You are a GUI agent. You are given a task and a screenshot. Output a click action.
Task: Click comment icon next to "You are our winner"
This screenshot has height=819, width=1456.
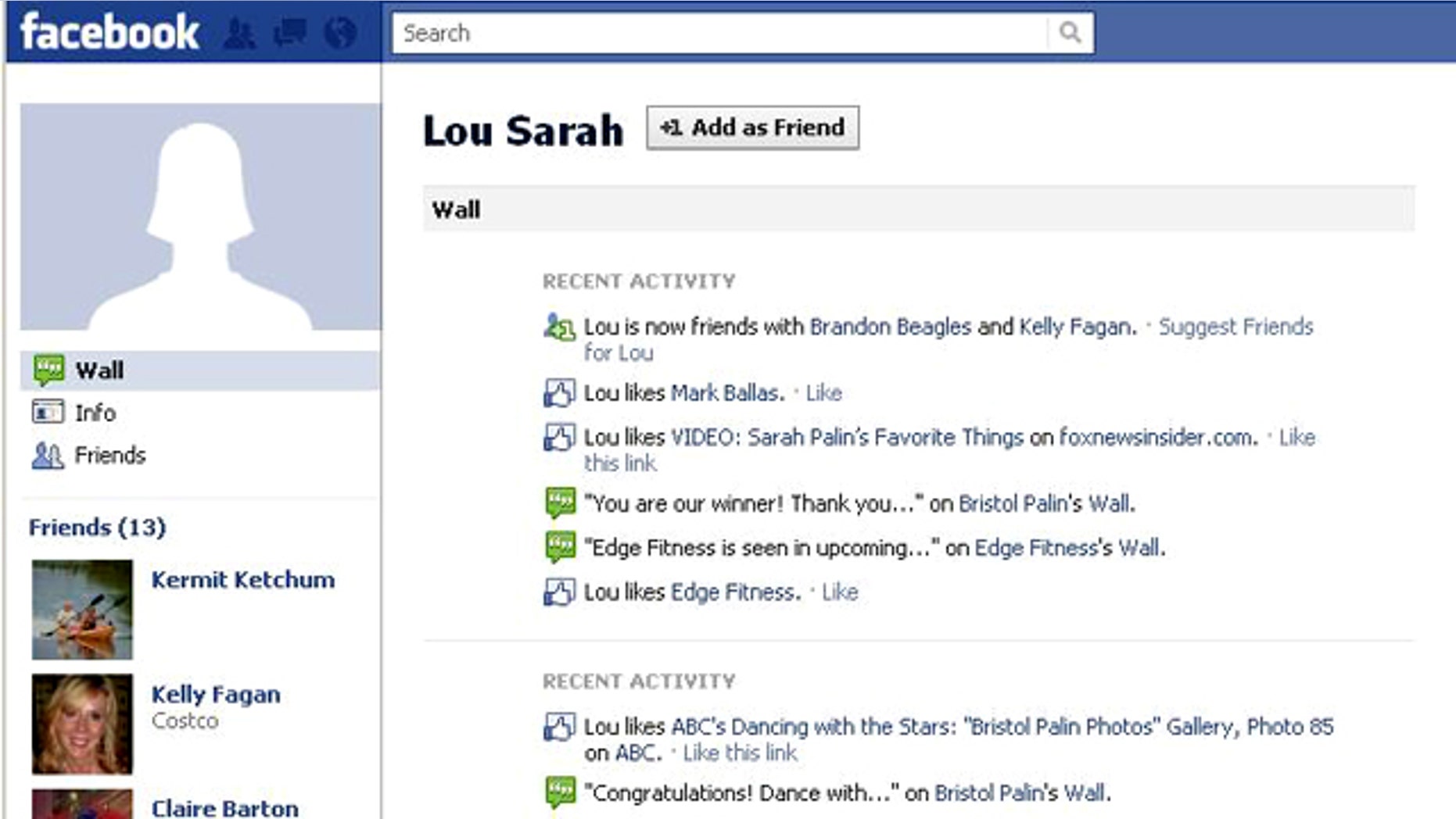[559, 502]
